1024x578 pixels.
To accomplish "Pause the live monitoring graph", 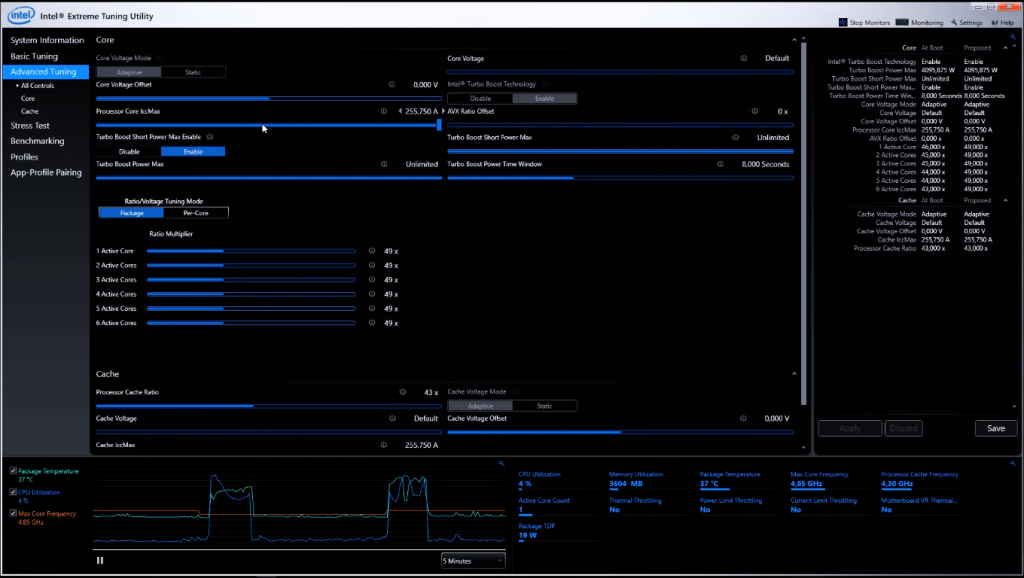I will [x=99, y=560].
